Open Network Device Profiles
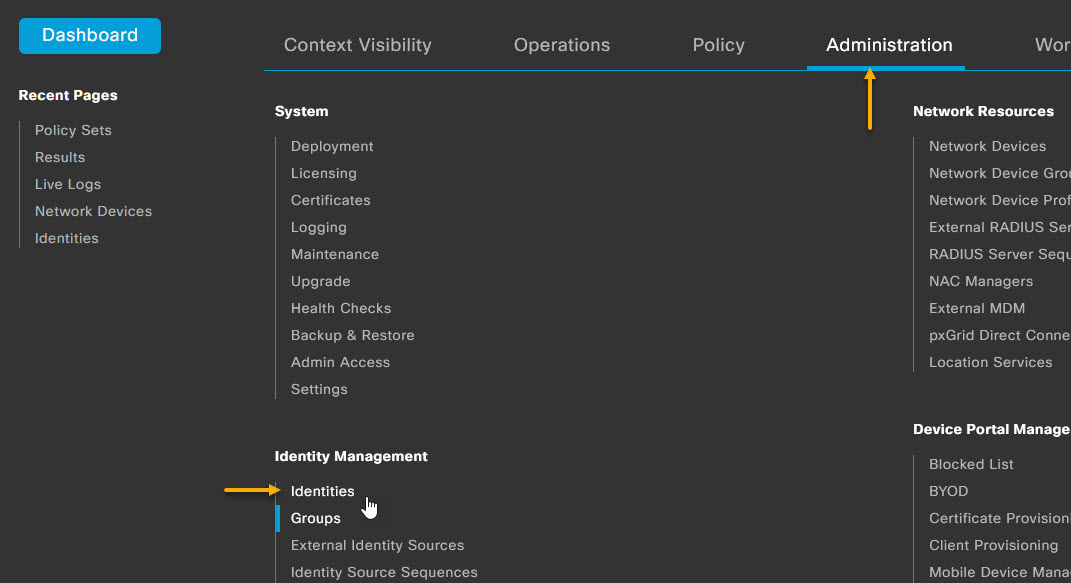The width and height of the screenshot is (1071, 583). (1000, 200)
